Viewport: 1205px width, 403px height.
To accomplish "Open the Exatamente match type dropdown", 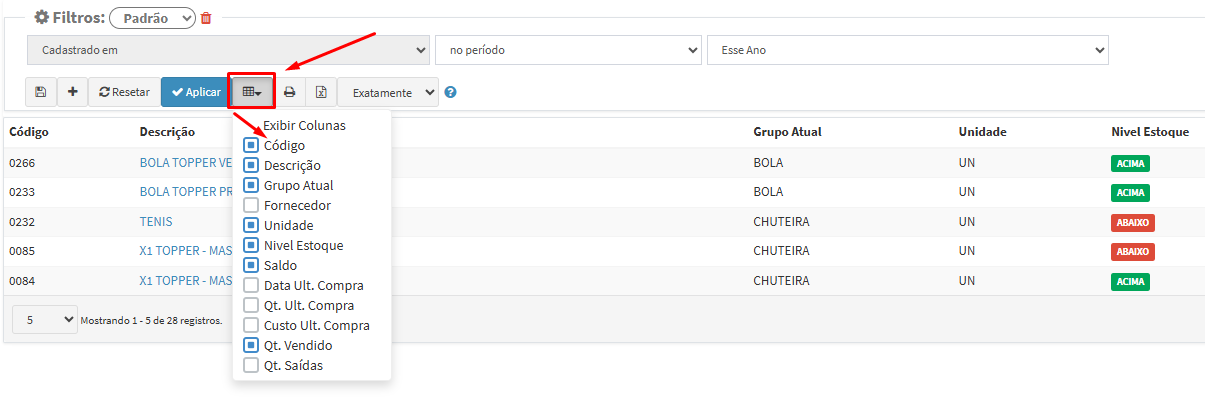I will pos(388,92).
